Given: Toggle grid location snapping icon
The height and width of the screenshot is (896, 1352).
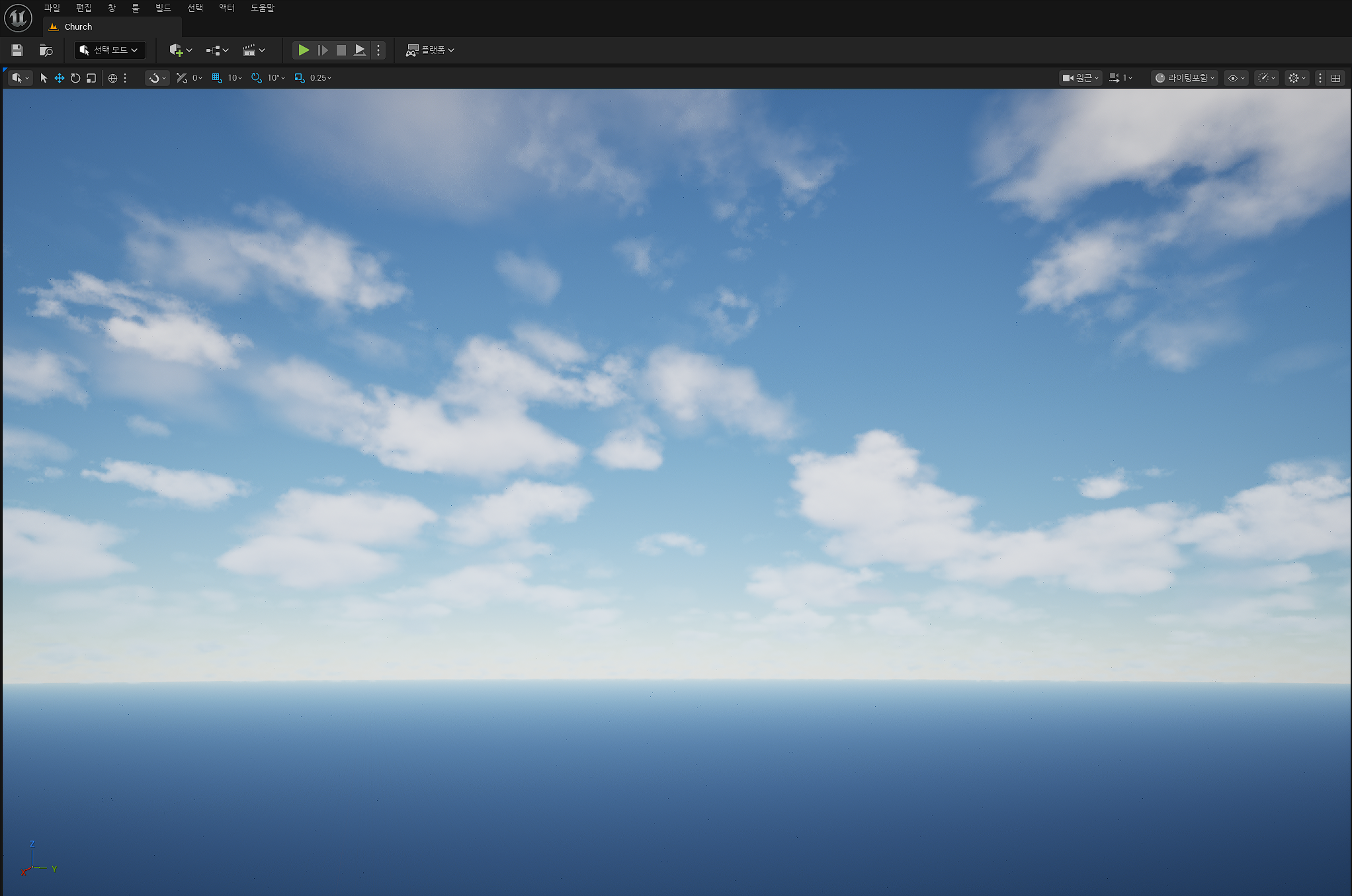Looking at the screenshot, I should point(217,78).
